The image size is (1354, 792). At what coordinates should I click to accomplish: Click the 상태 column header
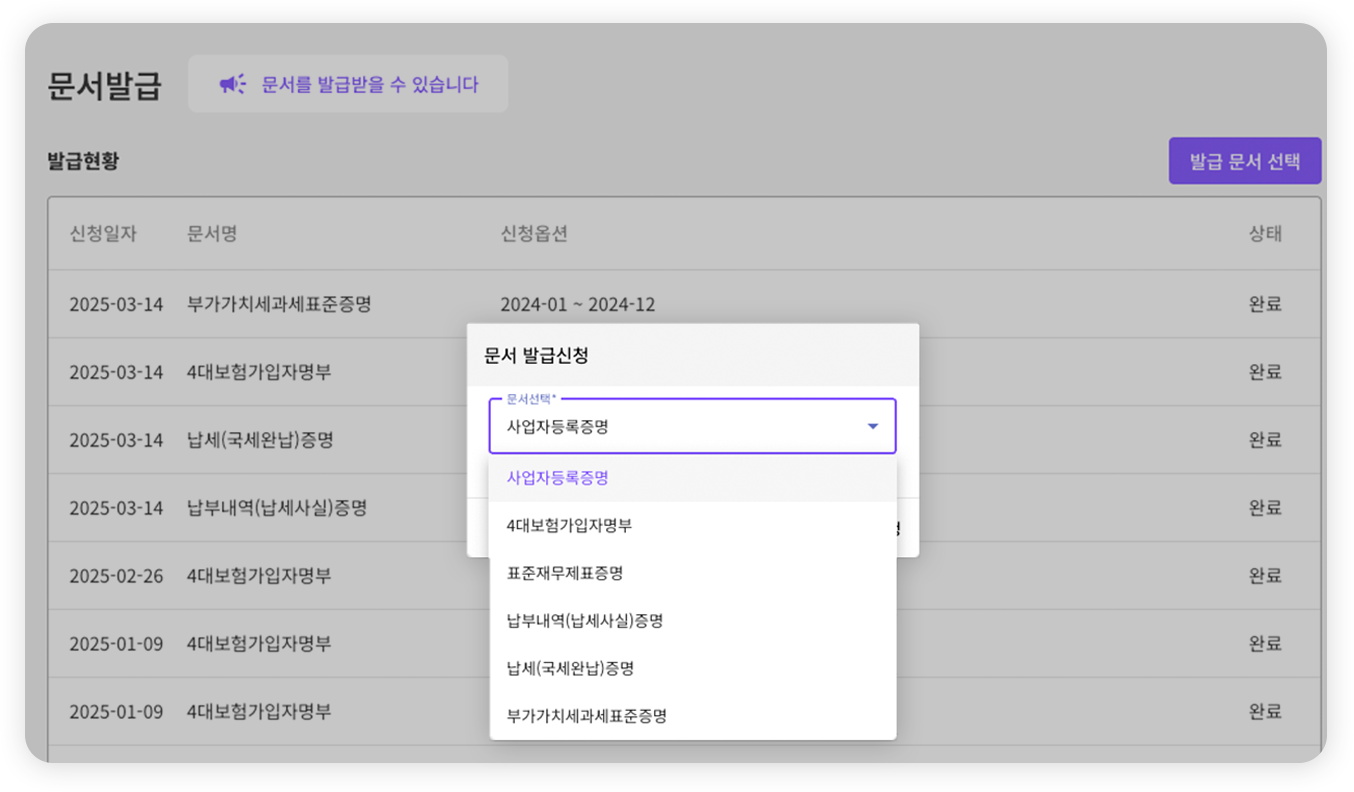[1265, 234]
